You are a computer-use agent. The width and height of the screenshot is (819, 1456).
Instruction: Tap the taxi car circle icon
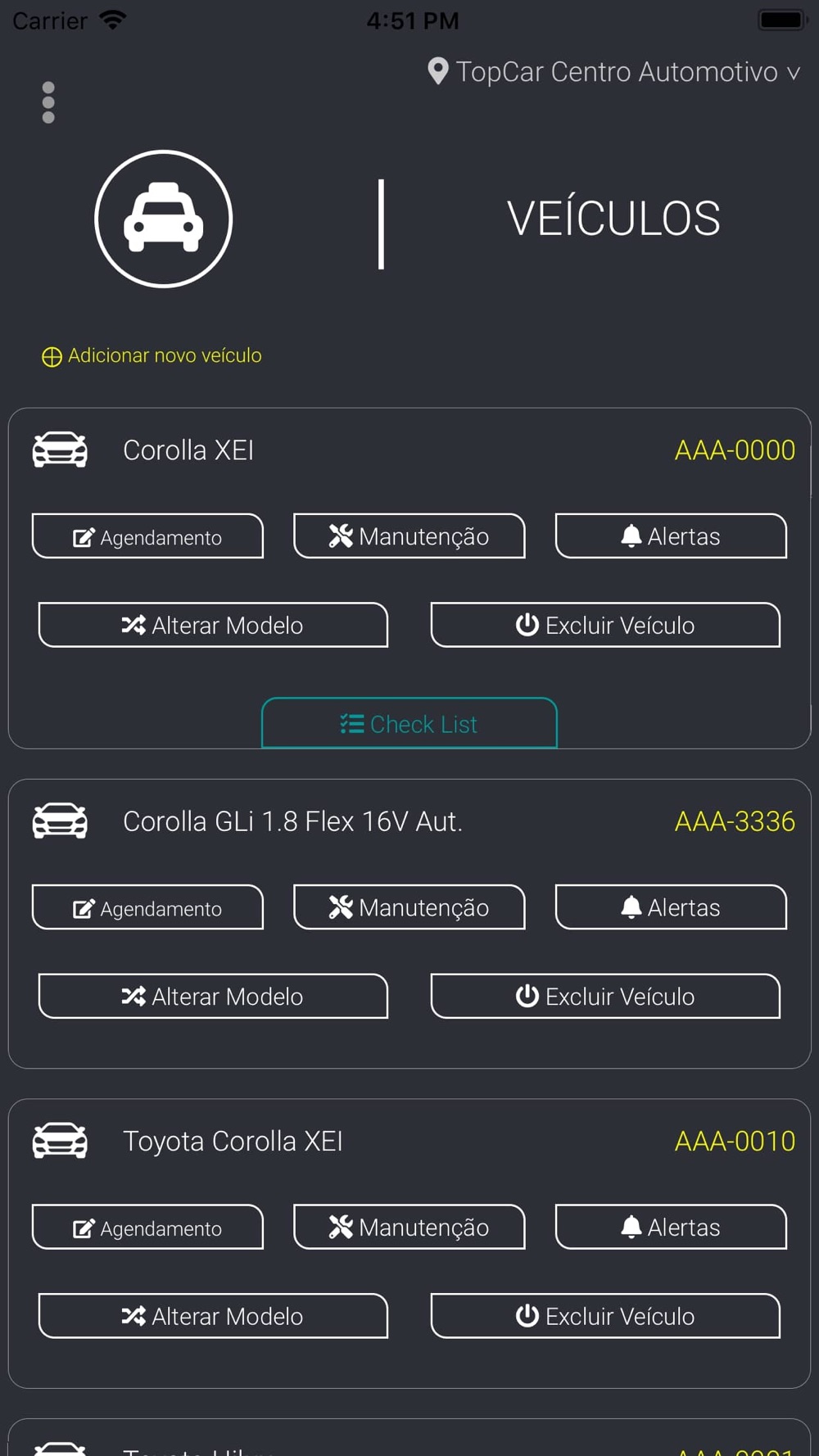[164, 219]
